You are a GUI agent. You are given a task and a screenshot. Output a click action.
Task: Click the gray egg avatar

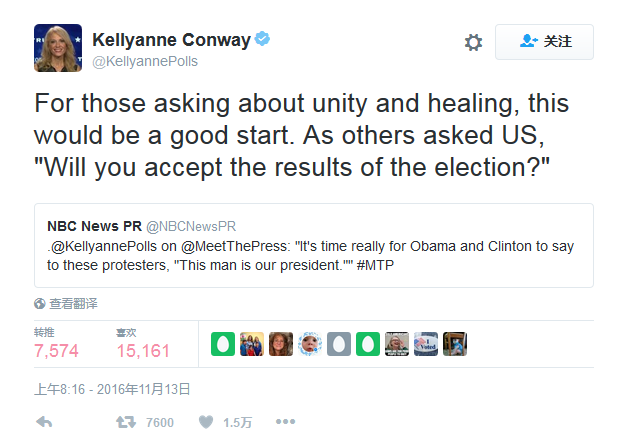(339, 344)
